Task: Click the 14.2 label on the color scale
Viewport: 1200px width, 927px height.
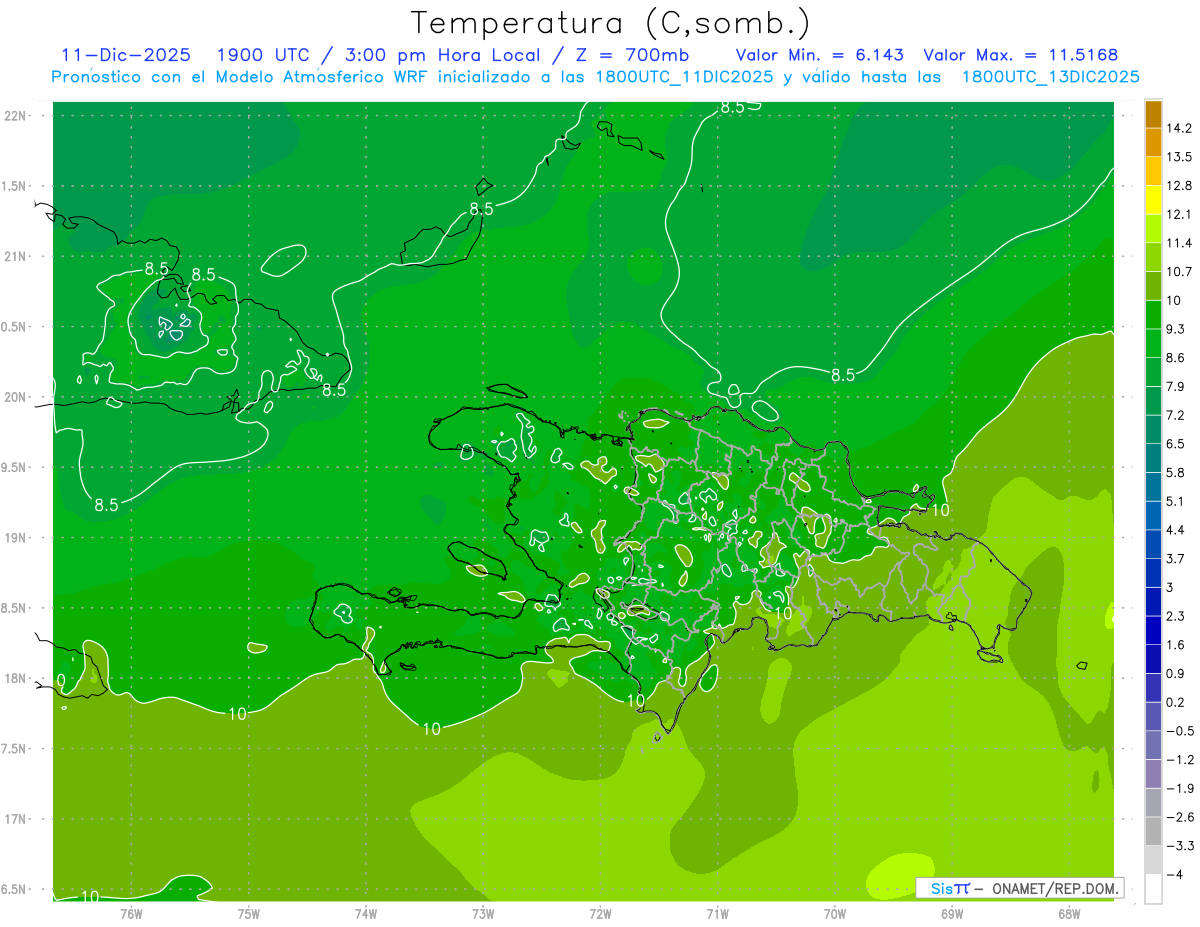Action: (1179, 128)
